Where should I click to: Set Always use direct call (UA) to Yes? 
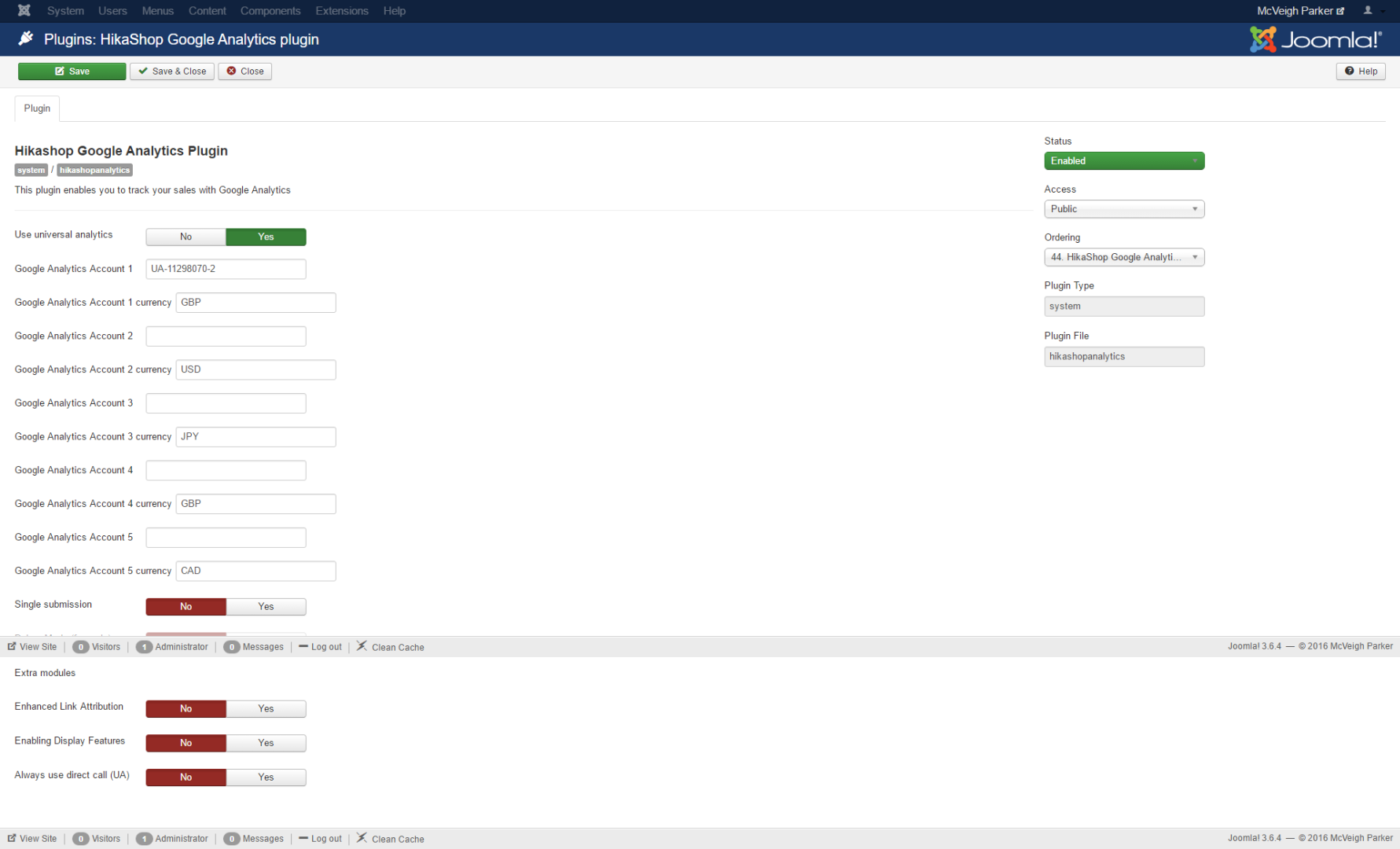click(x=266, y=777)
